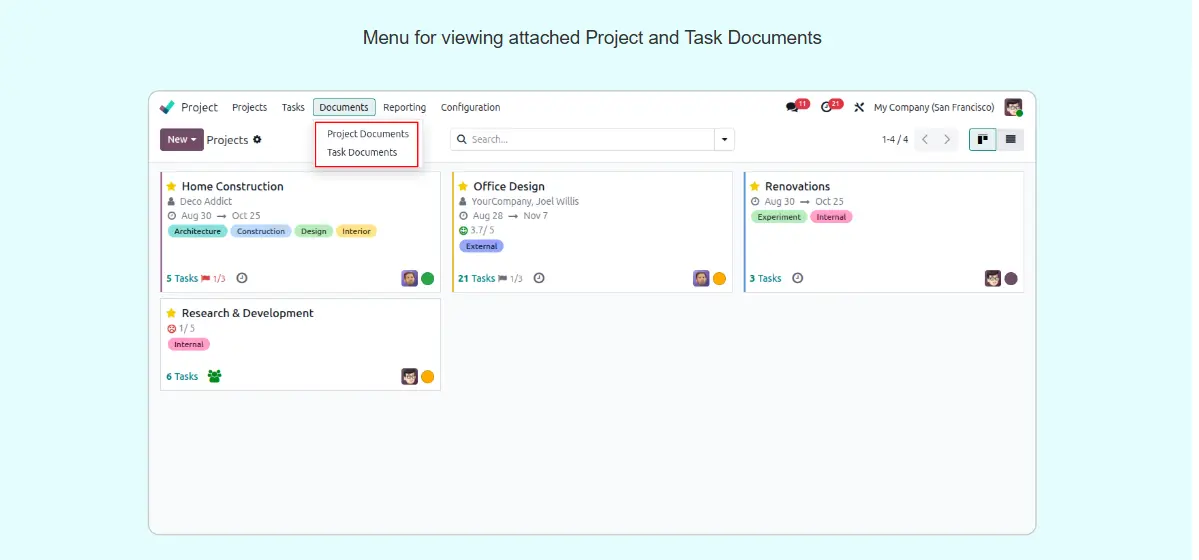Open the activities clock icon with badge
This screenshot has width=1199, height=560.
pyautogui.click(x=826, y=107)
